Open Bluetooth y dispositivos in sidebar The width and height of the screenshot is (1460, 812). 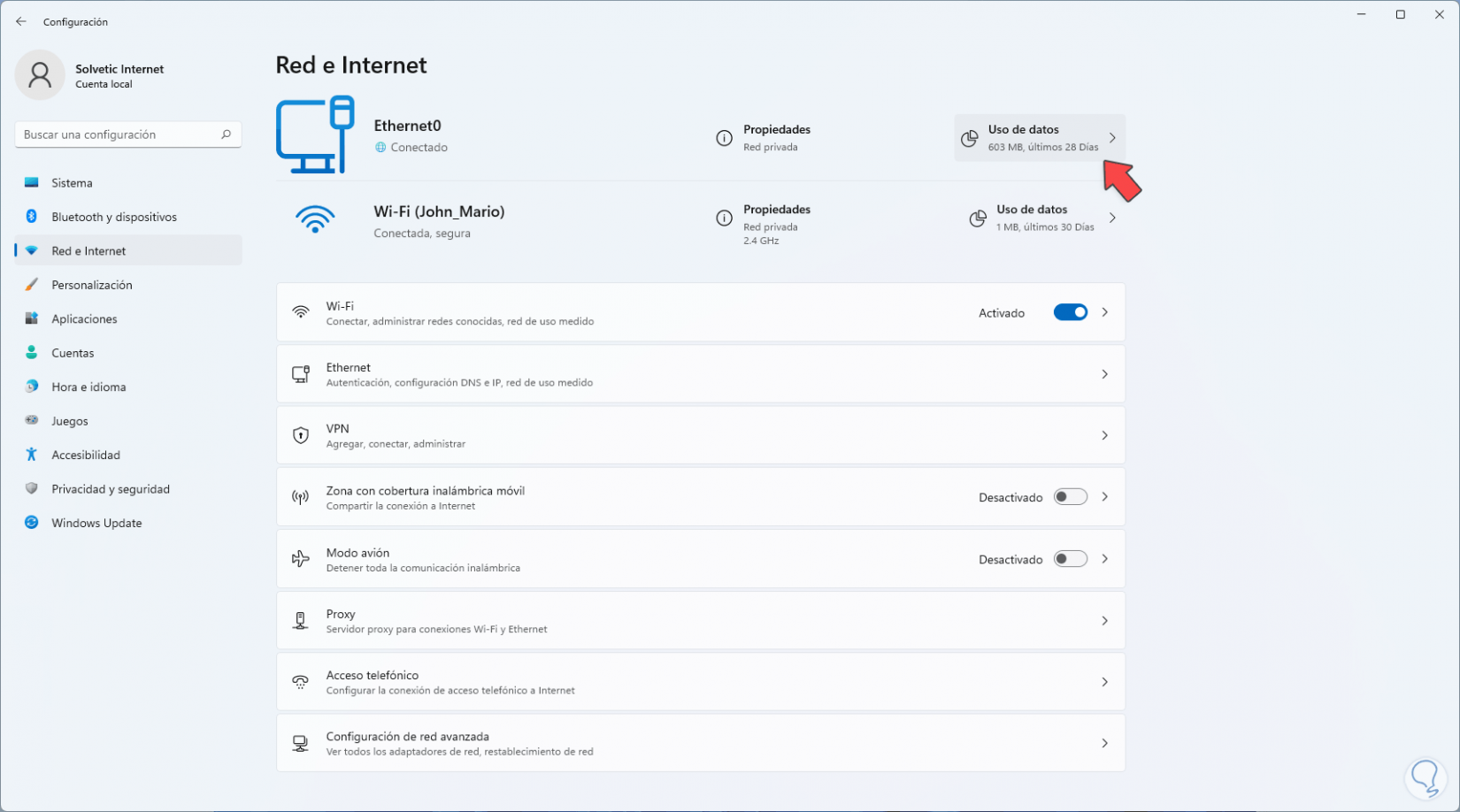pyautogui.click(x=114, y=217)
